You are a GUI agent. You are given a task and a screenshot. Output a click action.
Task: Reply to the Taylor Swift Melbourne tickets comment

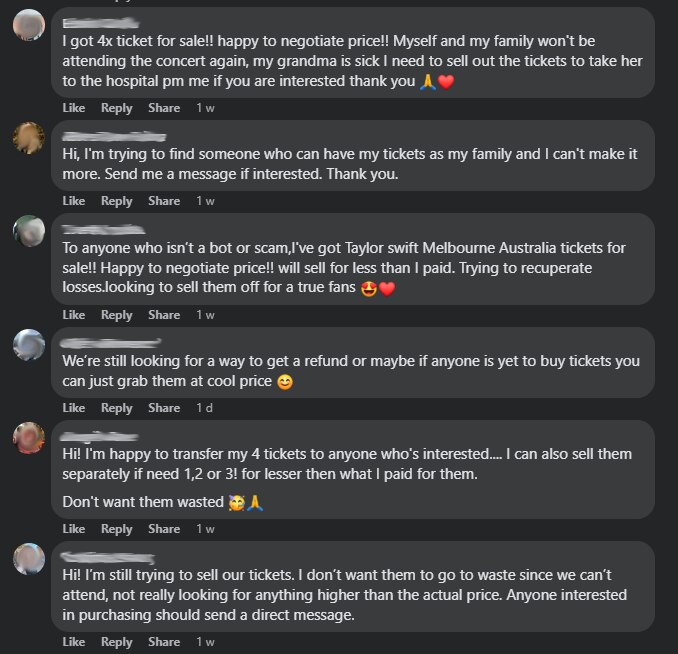(x=116, y=315)
